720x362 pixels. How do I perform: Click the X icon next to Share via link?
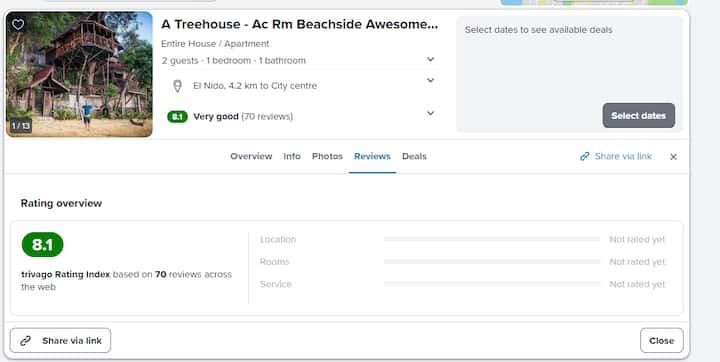pyautogui.click(x=673, y=157)
